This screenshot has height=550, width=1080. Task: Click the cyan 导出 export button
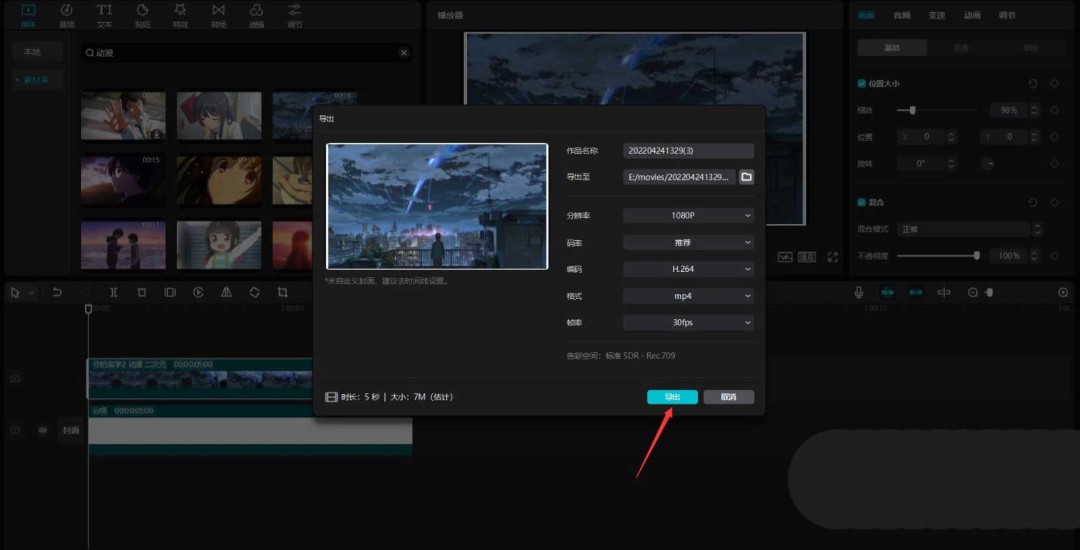(672, 397)
